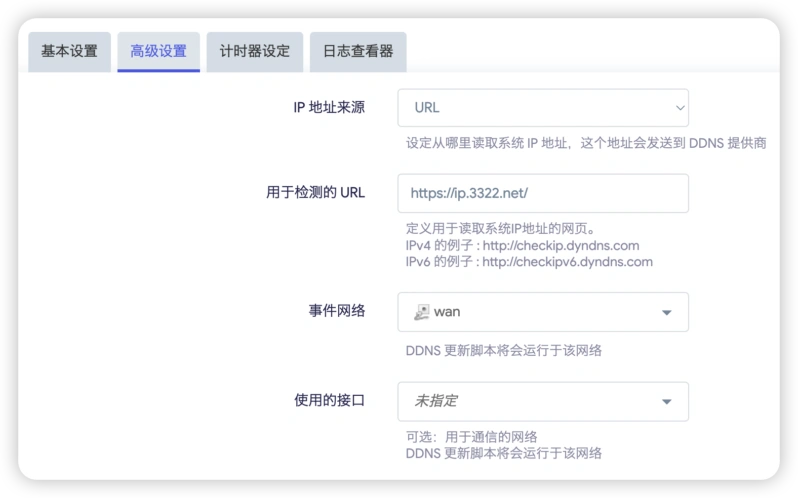Click the 用于检测的 URL label
The image size is (798, 498).
316,192
